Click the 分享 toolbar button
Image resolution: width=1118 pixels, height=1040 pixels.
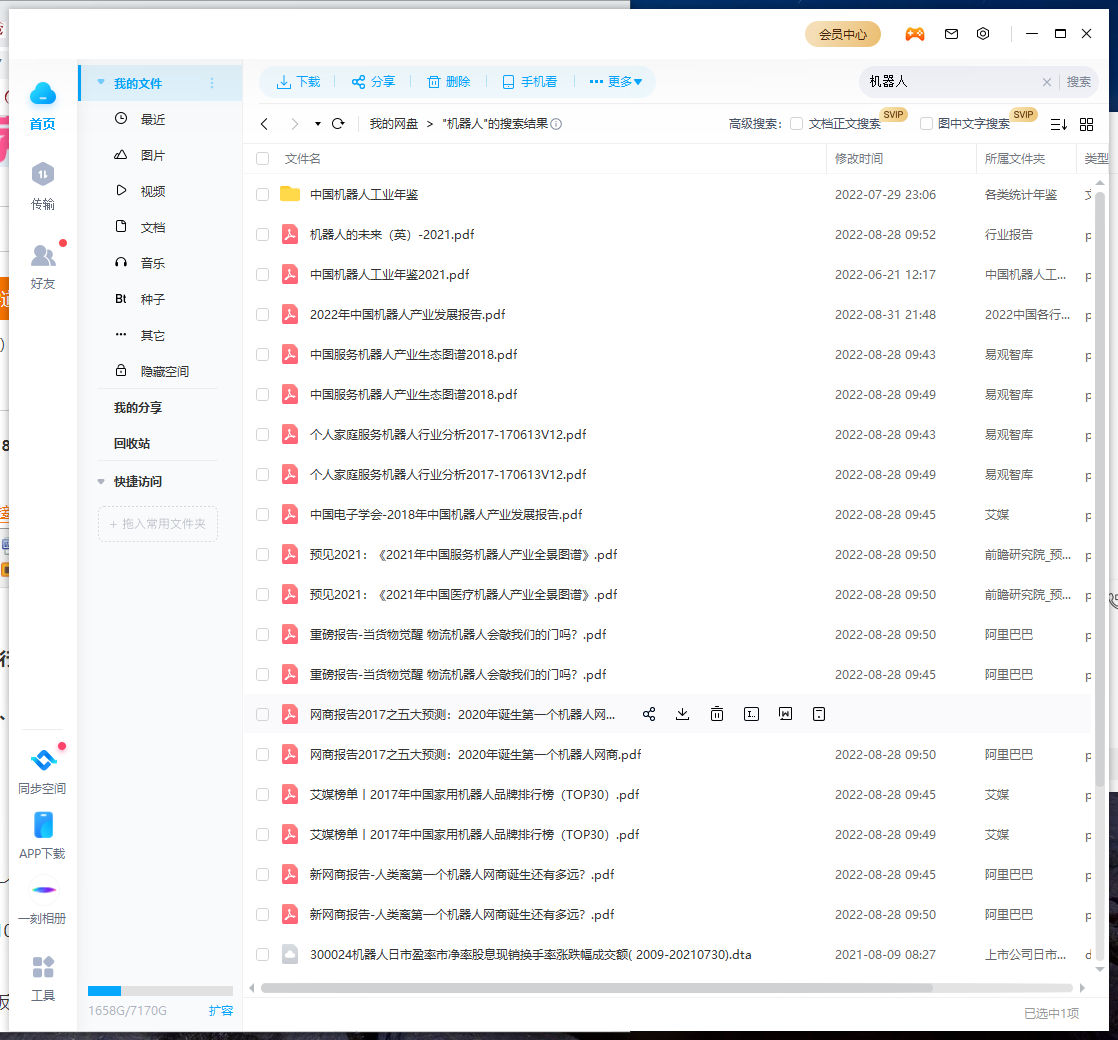(374, 82)
